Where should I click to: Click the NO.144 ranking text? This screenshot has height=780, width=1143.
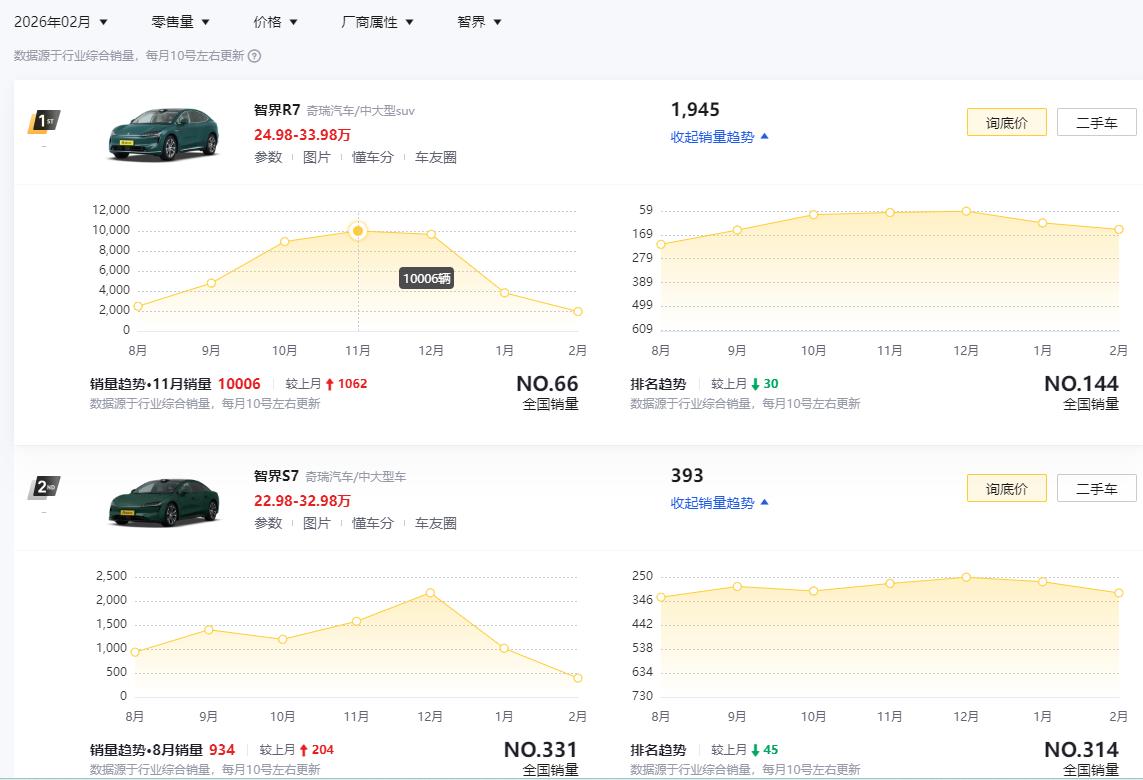click(1081, 383)
